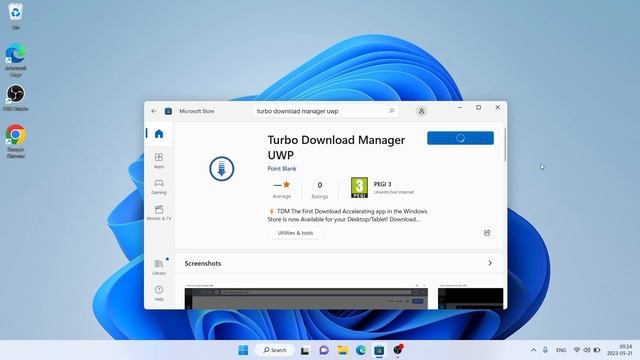
Task: Open the Chat app in taskbar
Action: coord(324,350)
